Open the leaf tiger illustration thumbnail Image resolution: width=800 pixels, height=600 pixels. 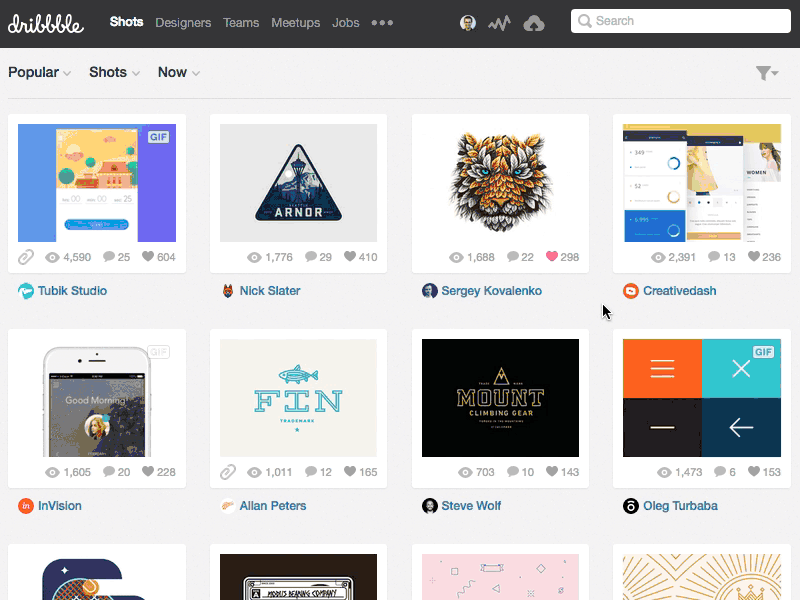[x=501, y=183]
